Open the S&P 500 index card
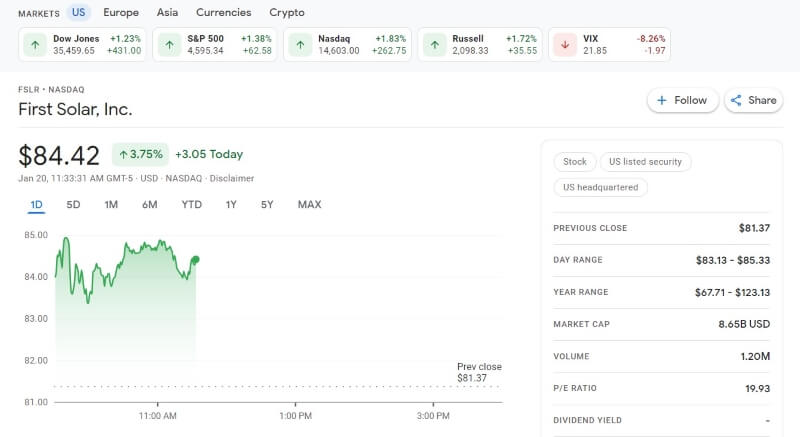Screen dimensions: 800x437 215,45
